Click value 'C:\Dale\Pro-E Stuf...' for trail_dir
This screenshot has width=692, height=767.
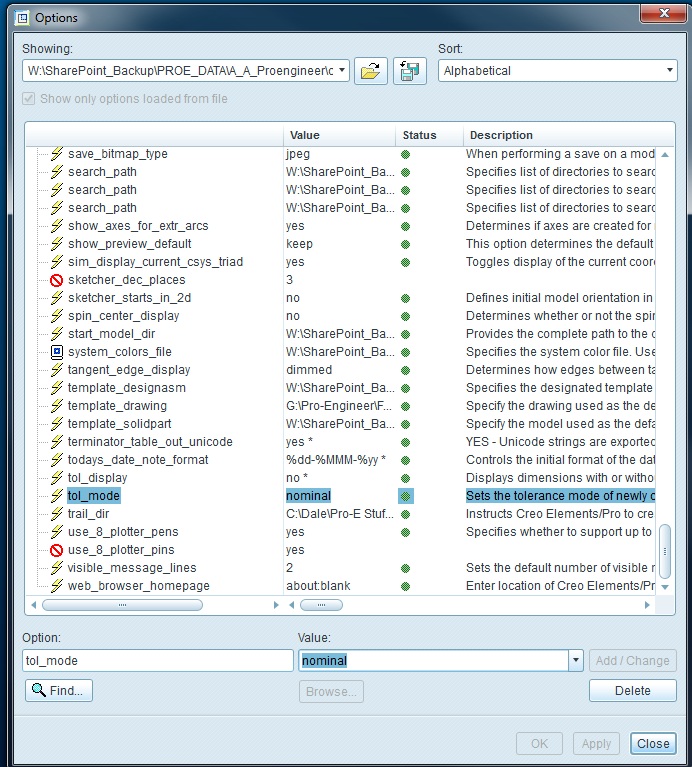pos(339,514)
